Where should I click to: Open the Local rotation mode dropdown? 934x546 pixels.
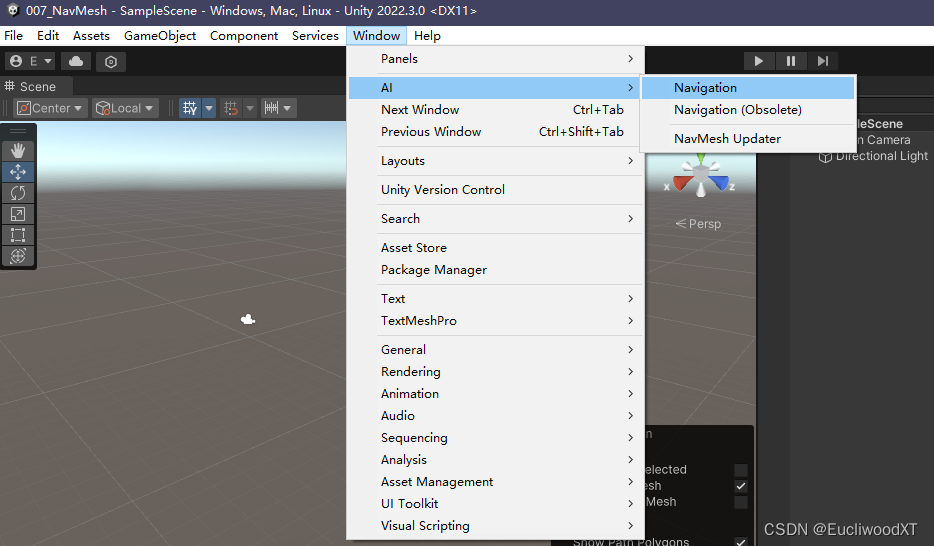[x=126, y=108]
